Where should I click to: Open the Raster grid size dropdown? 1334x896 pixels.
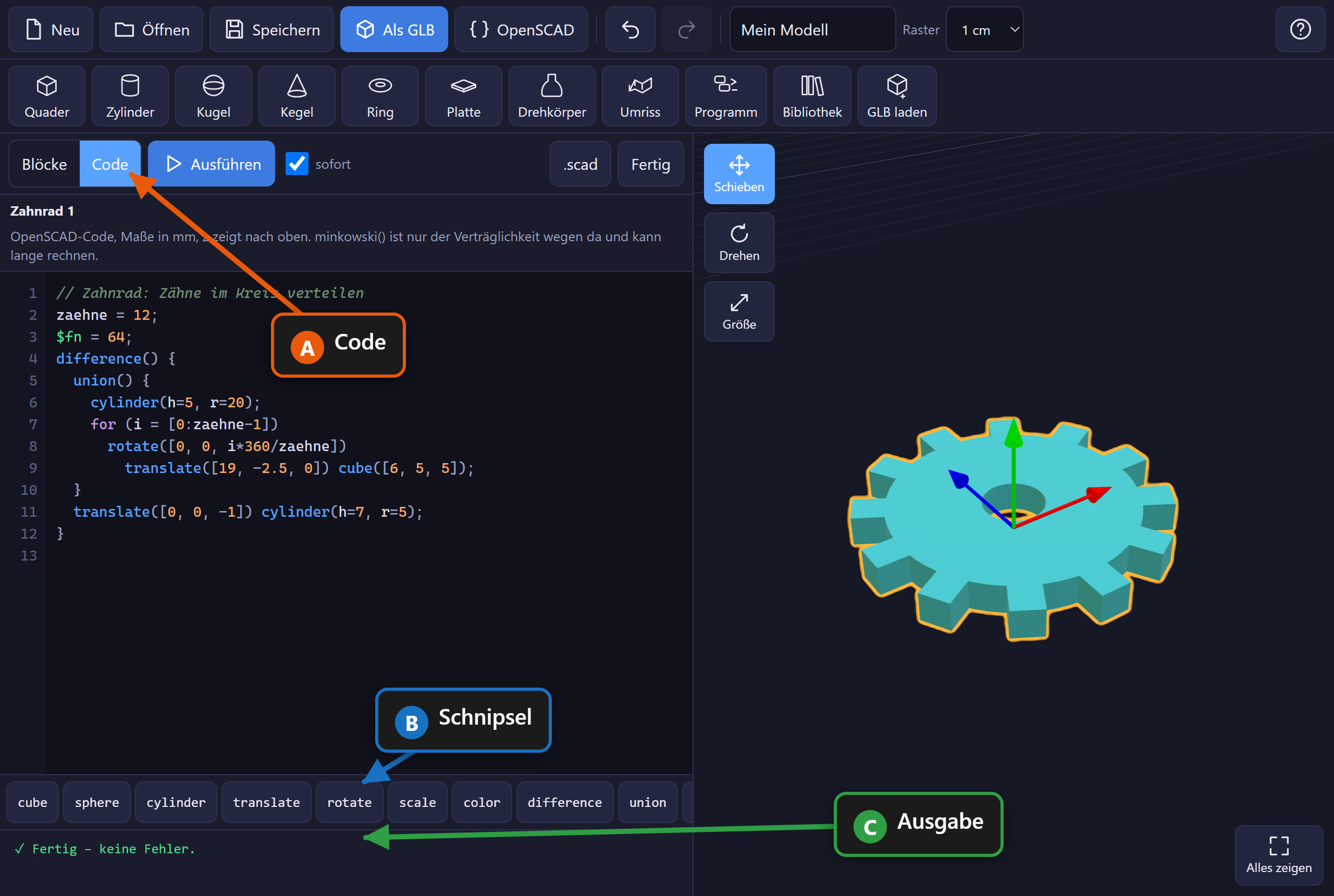point(984,30)
